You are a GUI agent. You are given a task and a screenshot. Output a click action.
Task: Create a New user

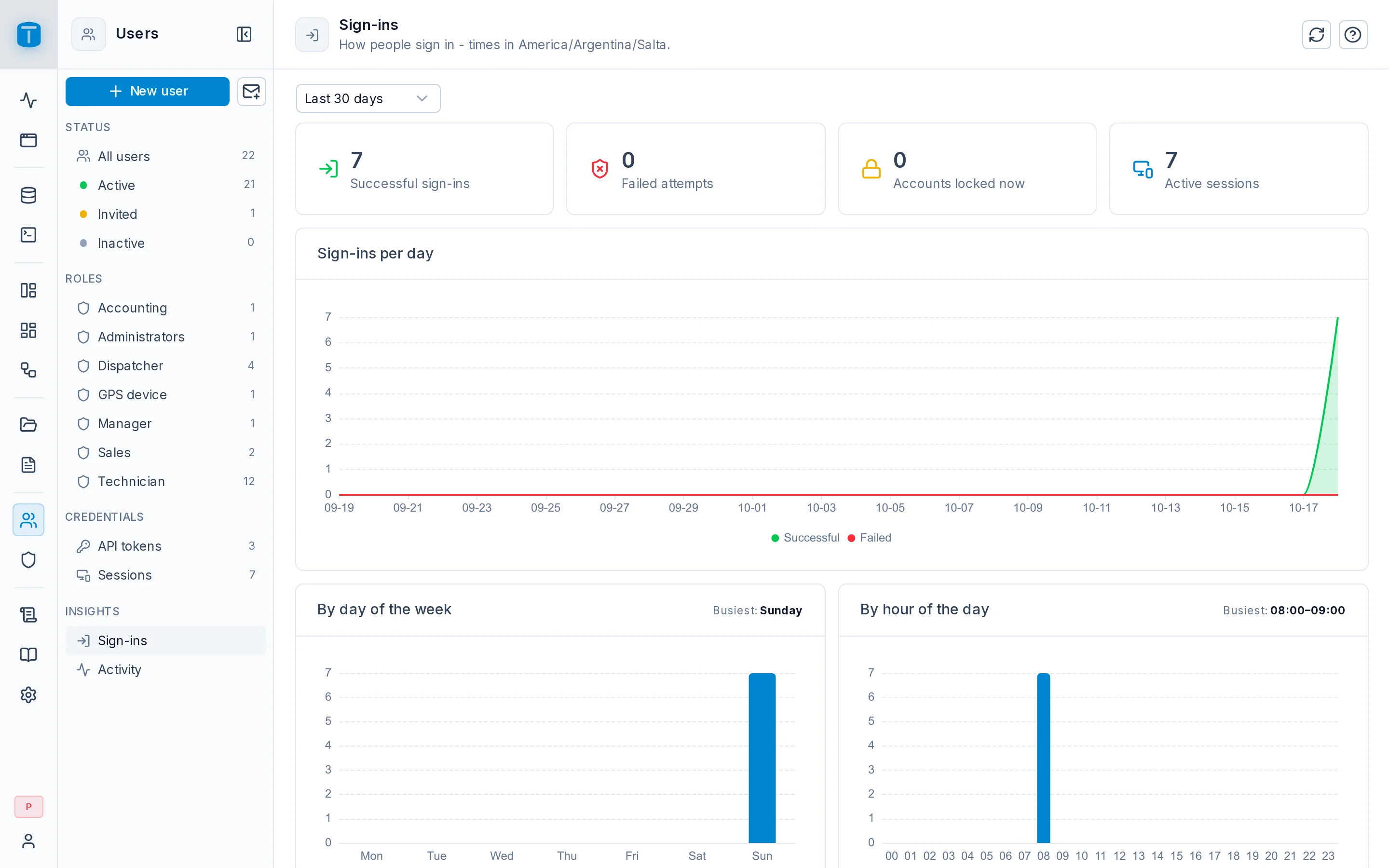click(148, 91)
